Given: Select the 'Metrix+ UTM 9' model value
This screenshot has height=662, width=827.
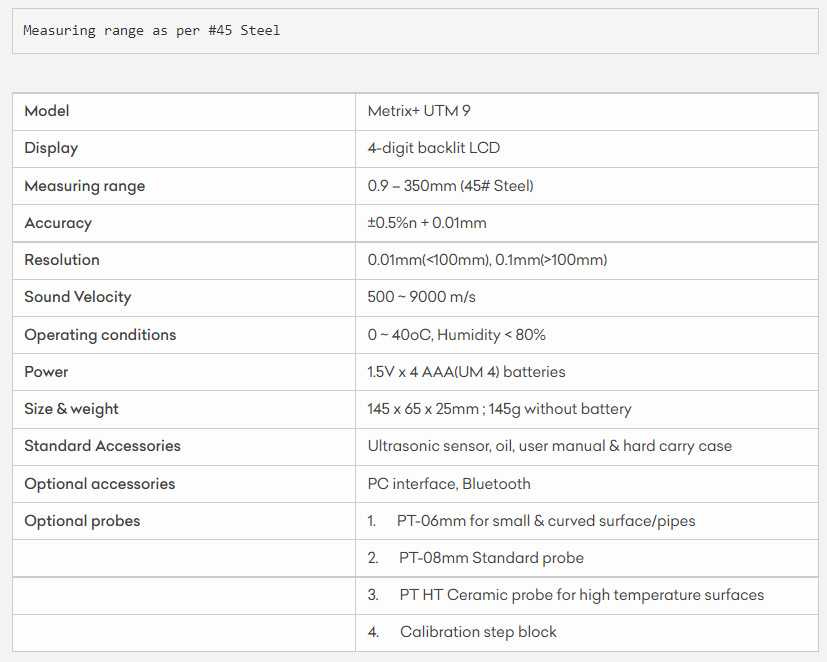Looking at the screenshot, I should (x=419, y=111).
